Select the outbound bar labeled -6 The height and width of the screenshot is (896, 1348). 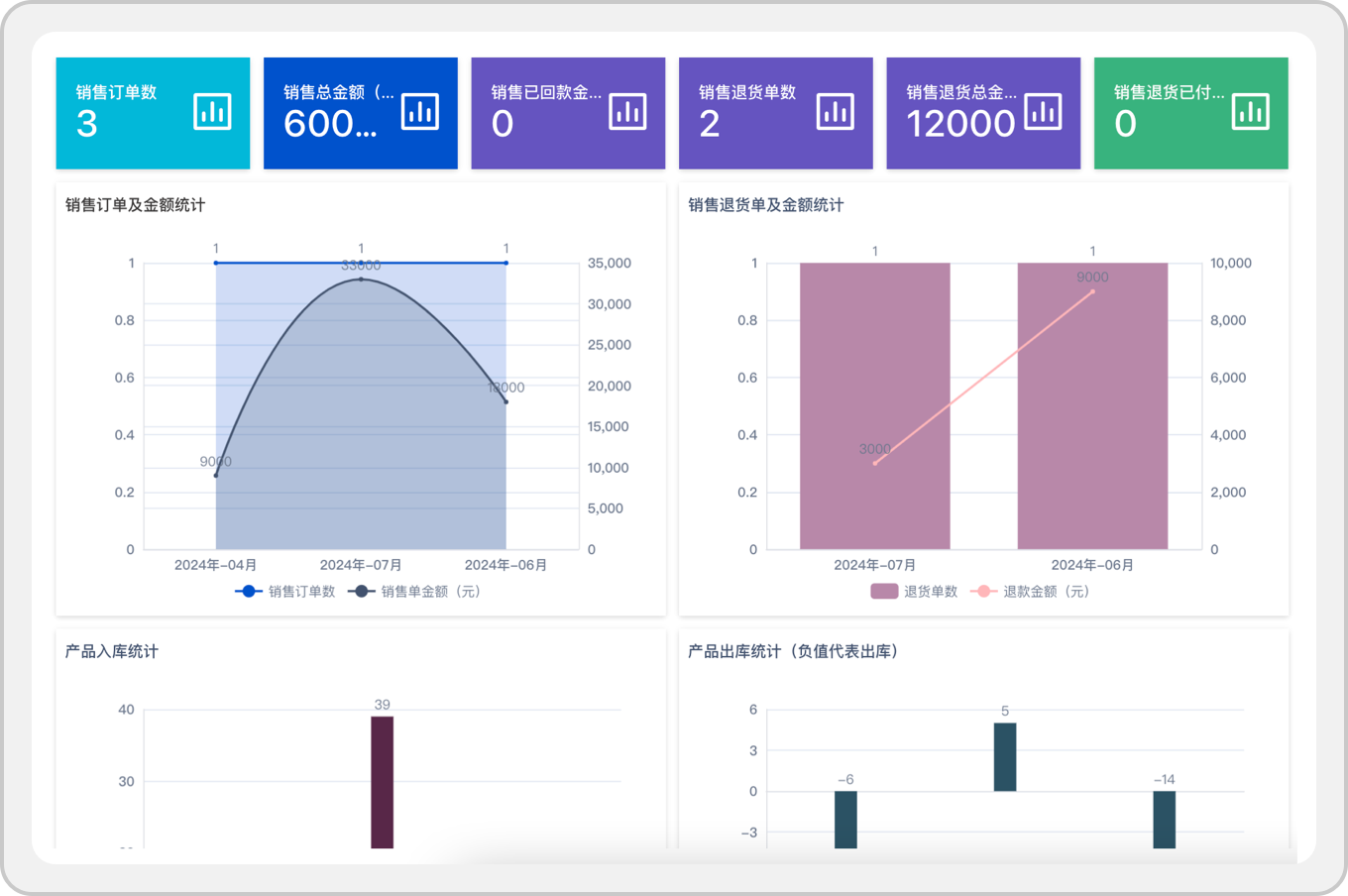point(845,820)
